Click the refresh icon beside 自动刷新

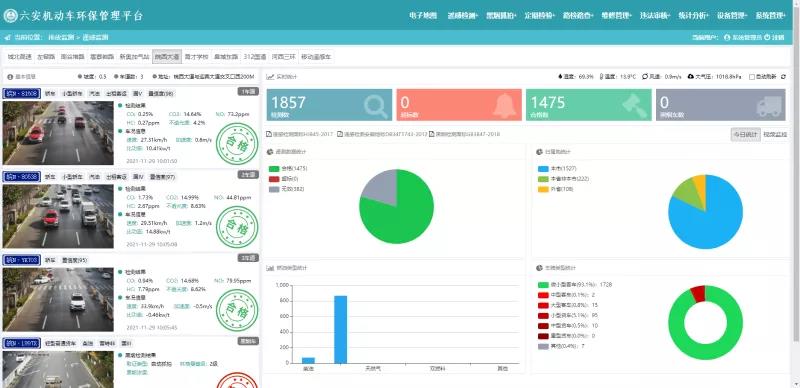783,77
